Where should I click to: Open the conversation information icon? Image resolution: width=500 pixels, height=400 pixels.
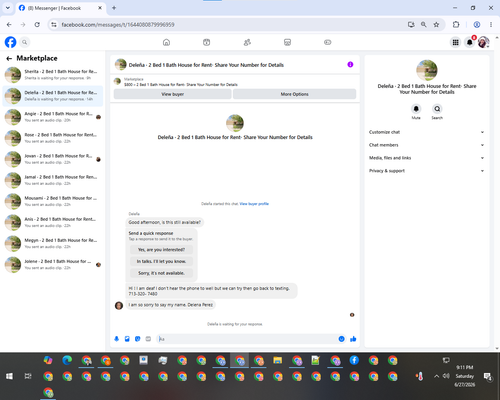[350, 64]
